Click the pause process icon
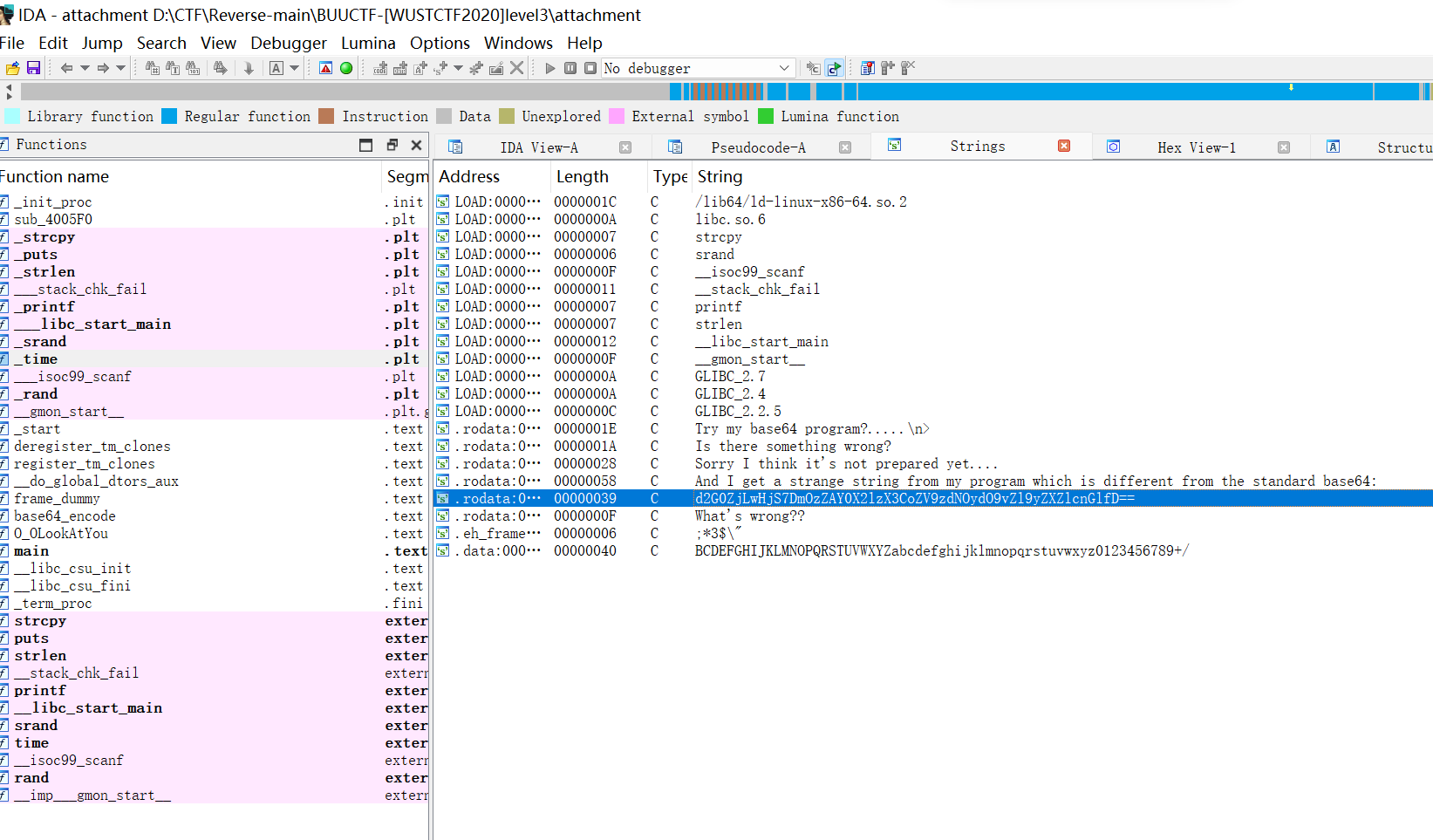This screenshot has height=840, width=1433. 570,68
